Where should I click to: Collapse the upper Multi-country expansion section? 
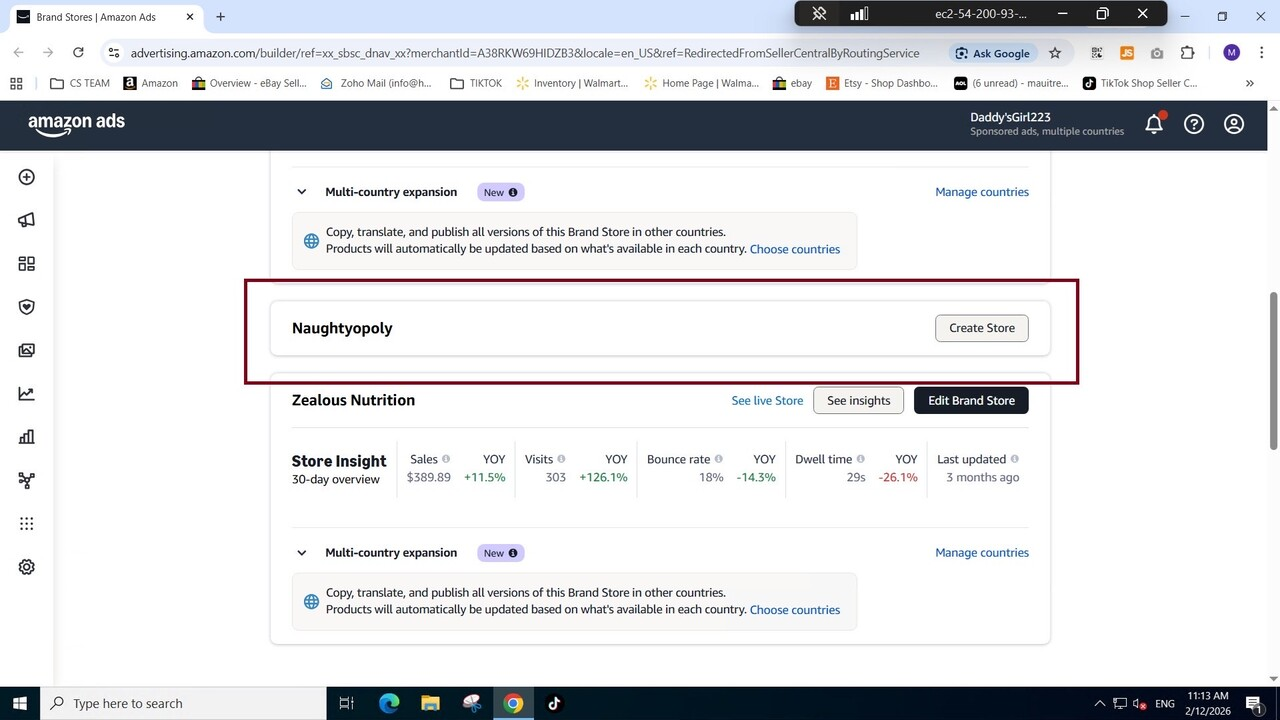pyautogui.click(x=301, y=192)
